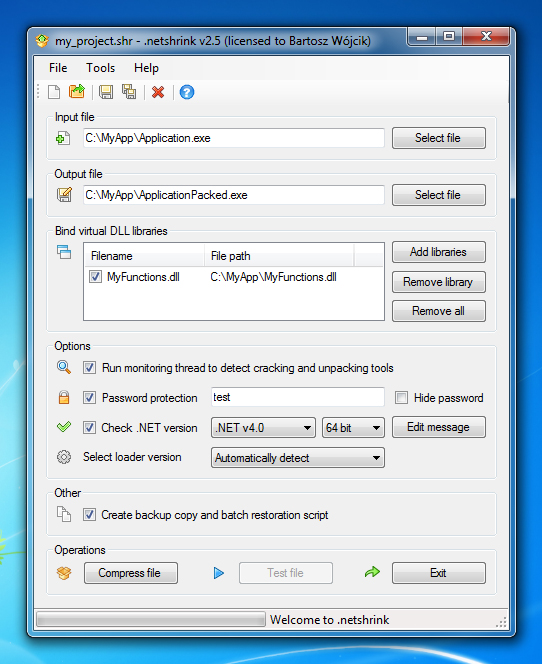Click the blue play arrow near Test file
This screenshot has width=542, height=664.
click(x=218, y=573)
